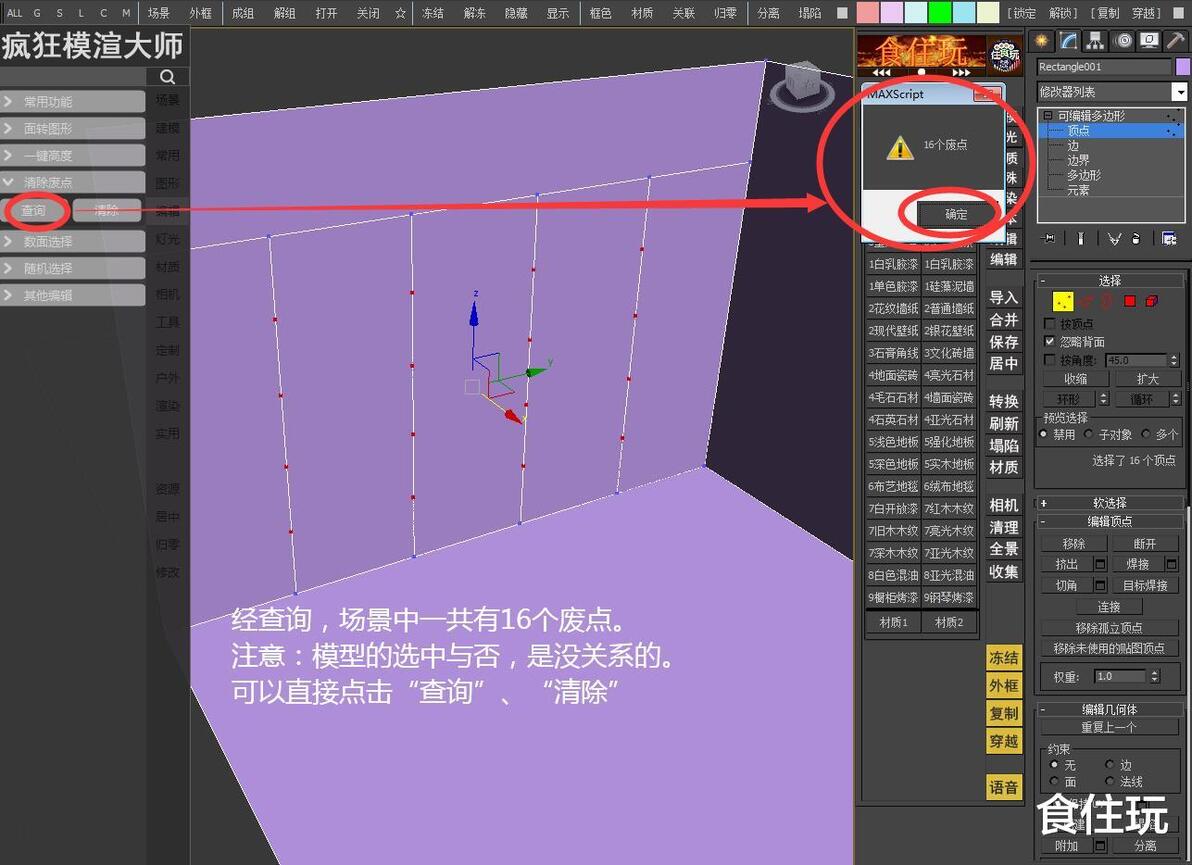Open the Motion panel wheel icon
Image resolution: width=1192 pixels, height=865 pixels.
click(x=1123, y=41)
